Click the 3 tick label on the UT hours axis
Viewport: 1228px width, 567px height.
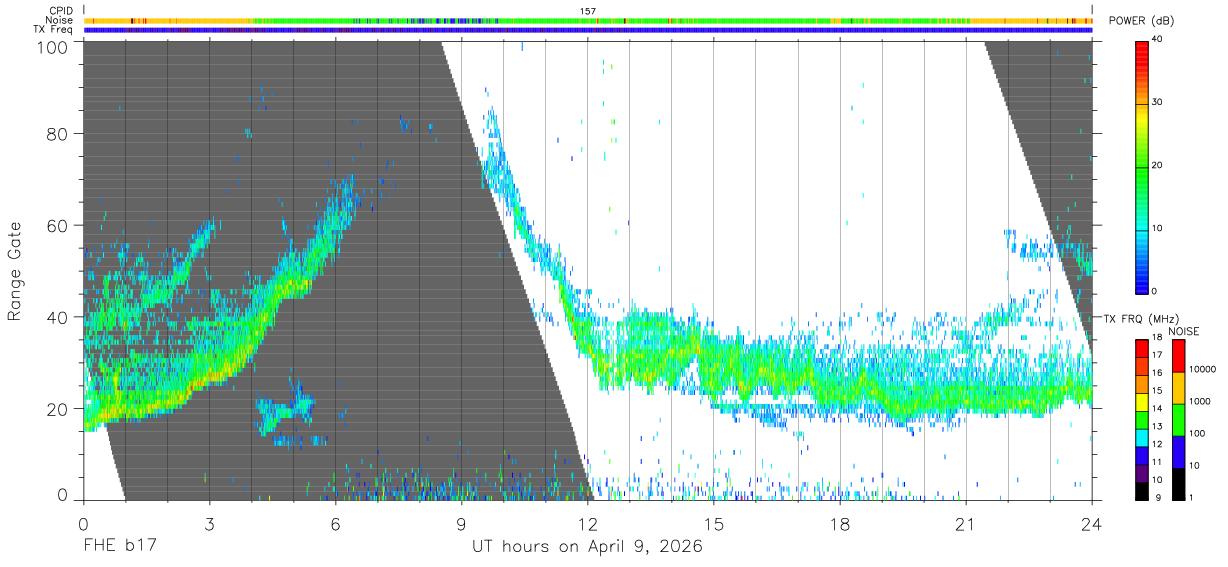pos(209,524)
